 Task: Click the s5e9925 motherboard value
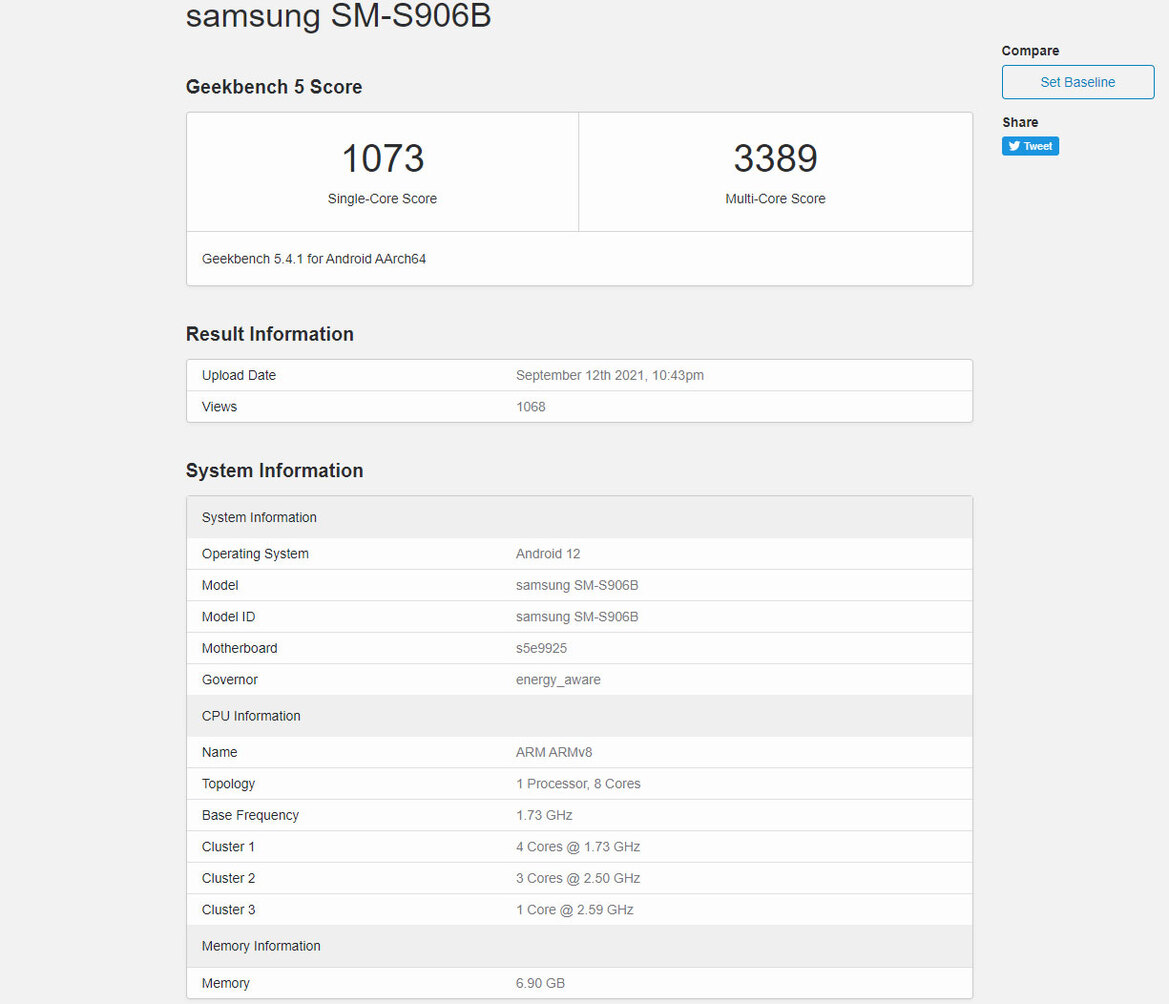coord(541,648)
